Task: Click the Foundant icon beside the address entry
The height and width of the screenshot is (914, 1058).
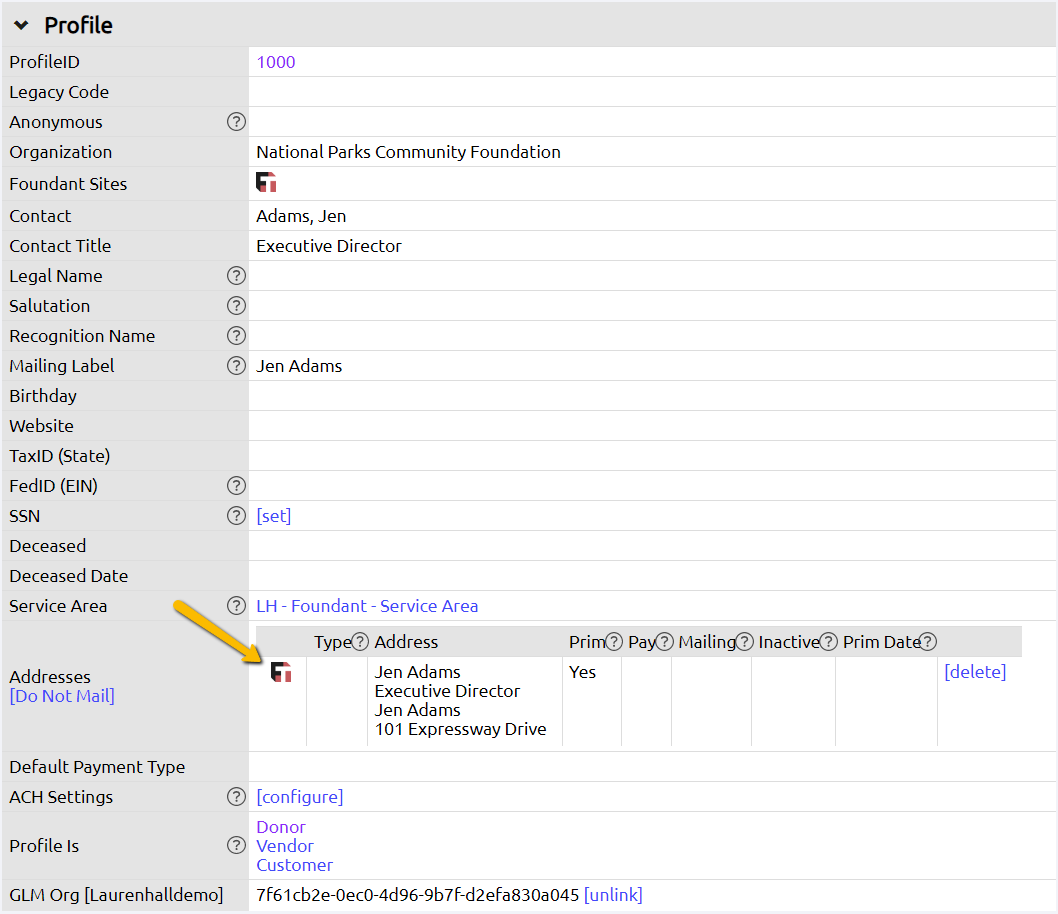Action: [281, 672]
